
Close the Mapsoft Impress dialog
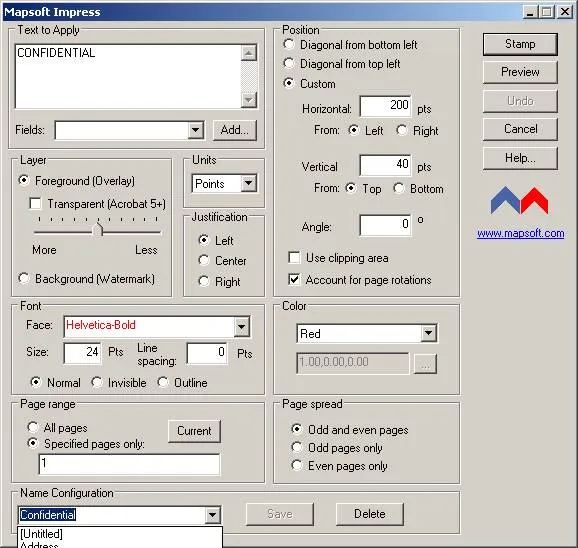[564, 12]
